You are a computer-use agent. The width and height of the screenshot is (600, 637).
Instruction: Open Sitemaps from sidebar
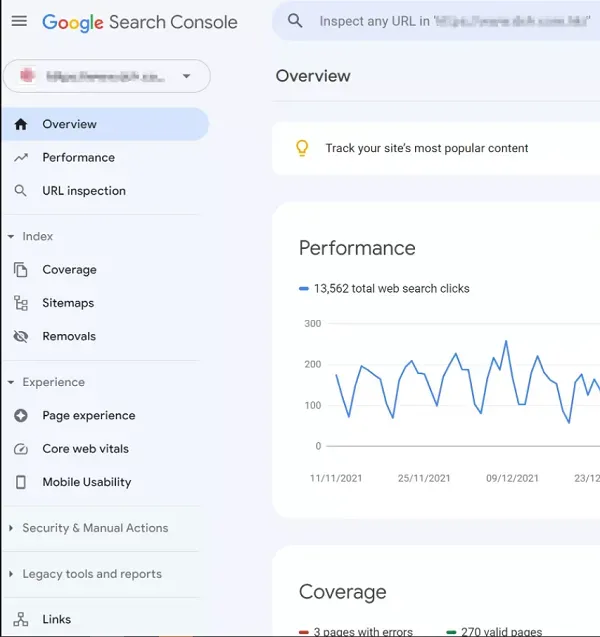68,303
